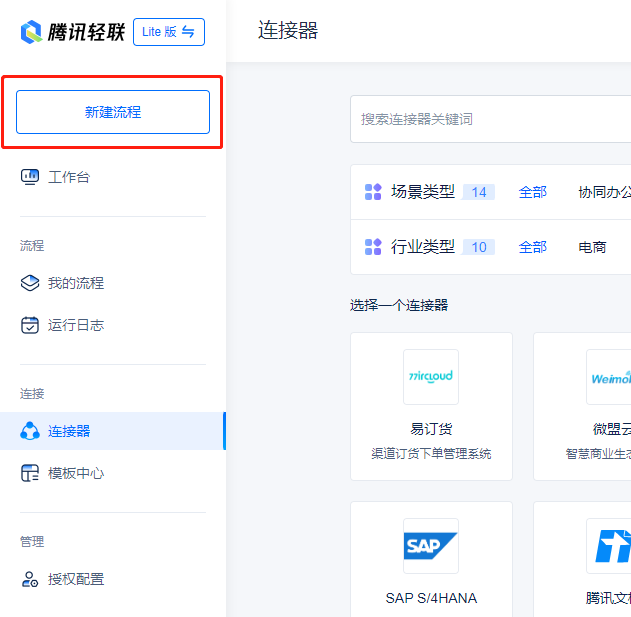Filter by 协同办公 scene type

coord(604,192)
